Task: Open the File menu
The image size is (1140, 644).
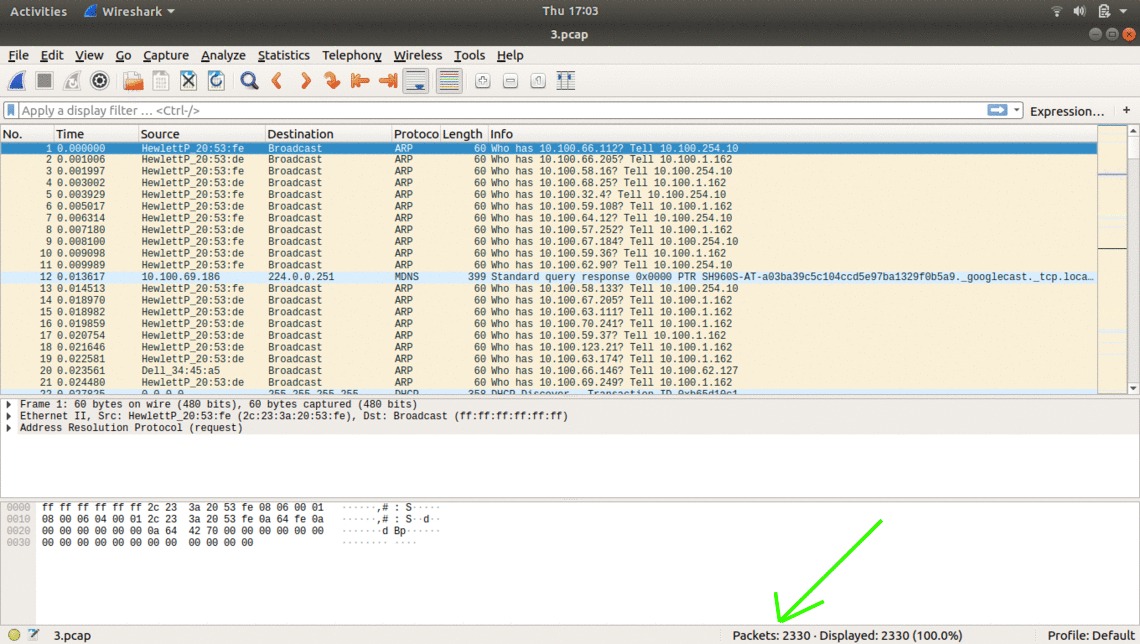Action: pyautogui.click(x=18, y=55)
